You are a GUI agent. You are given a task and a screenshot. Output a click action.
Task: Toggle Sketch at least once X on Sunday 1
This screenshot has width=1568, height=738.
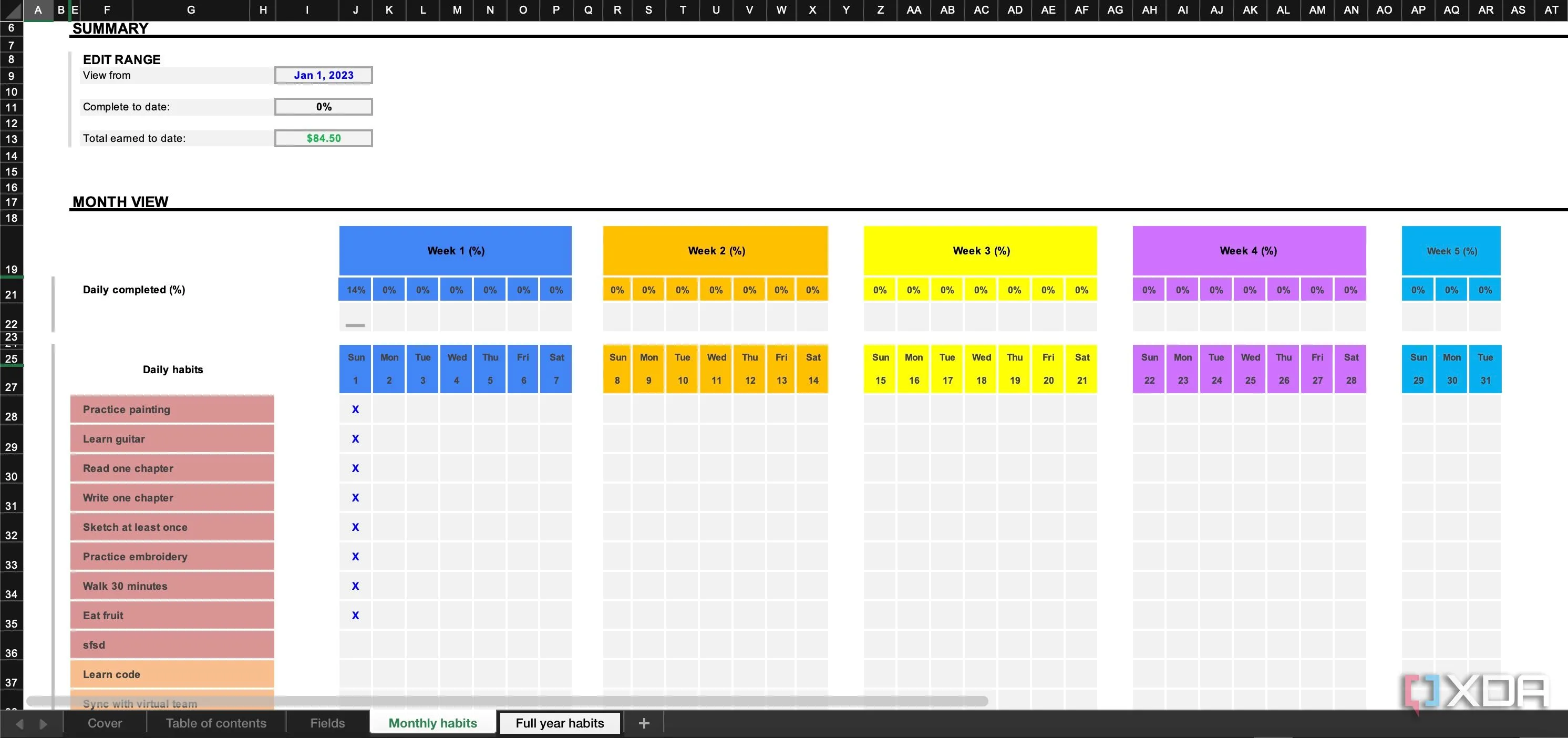355,527
